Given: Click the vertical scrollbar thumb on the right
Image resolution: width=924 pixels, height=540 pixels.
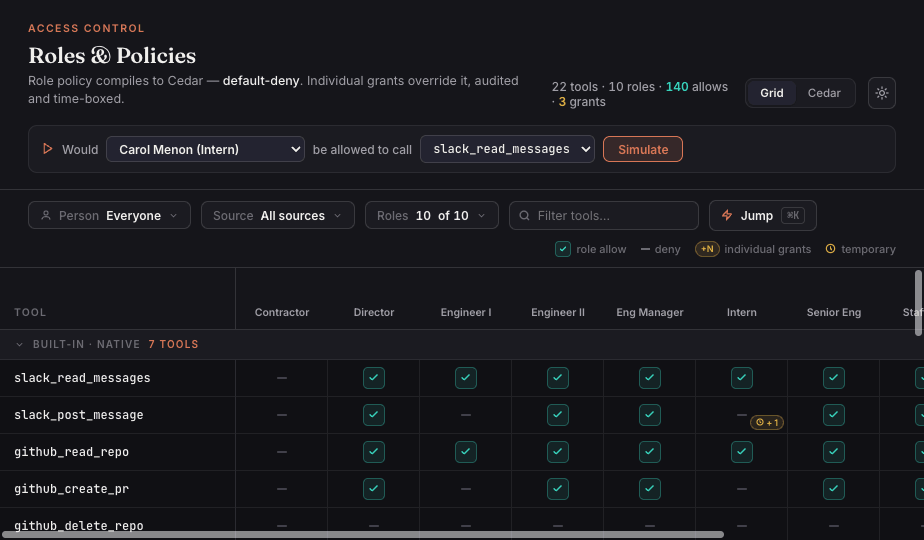Looking at the screenshot, I should (918, 303).
